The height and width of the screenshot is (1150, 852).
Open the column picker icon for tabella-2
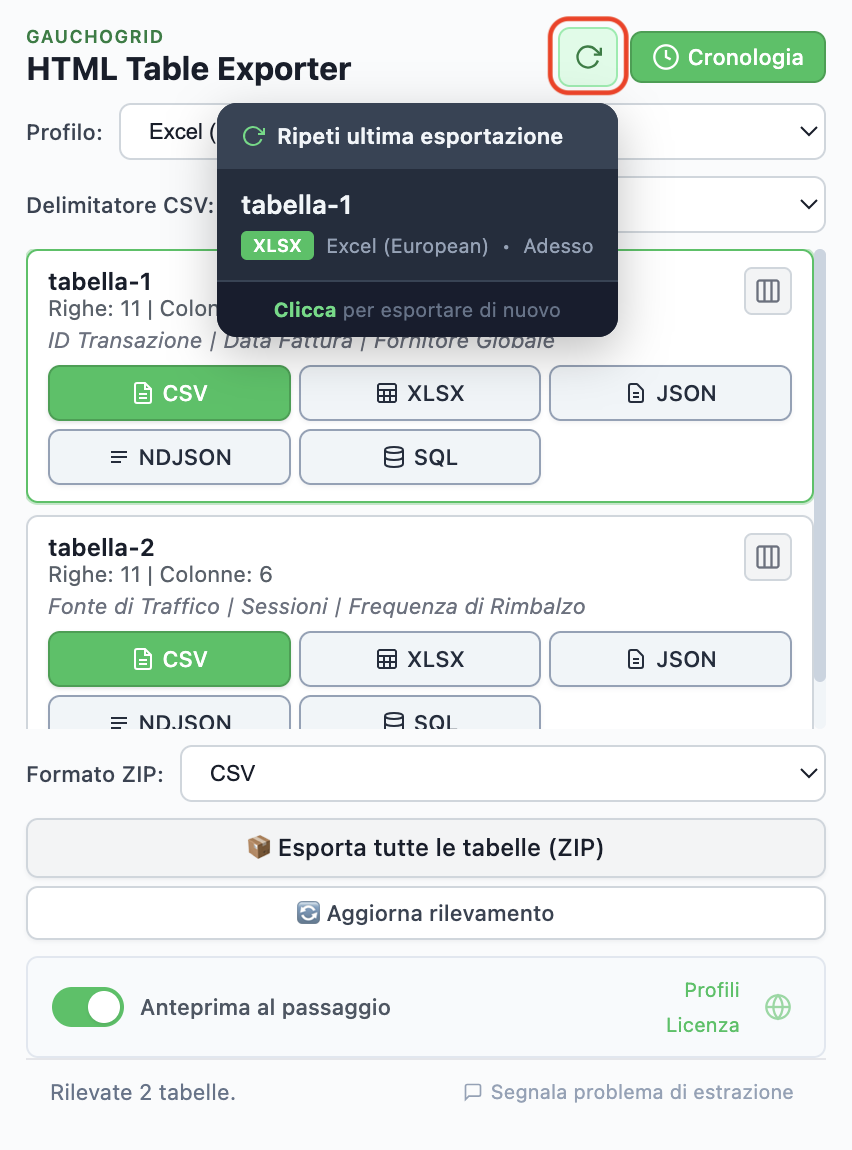tap(767, 557)
